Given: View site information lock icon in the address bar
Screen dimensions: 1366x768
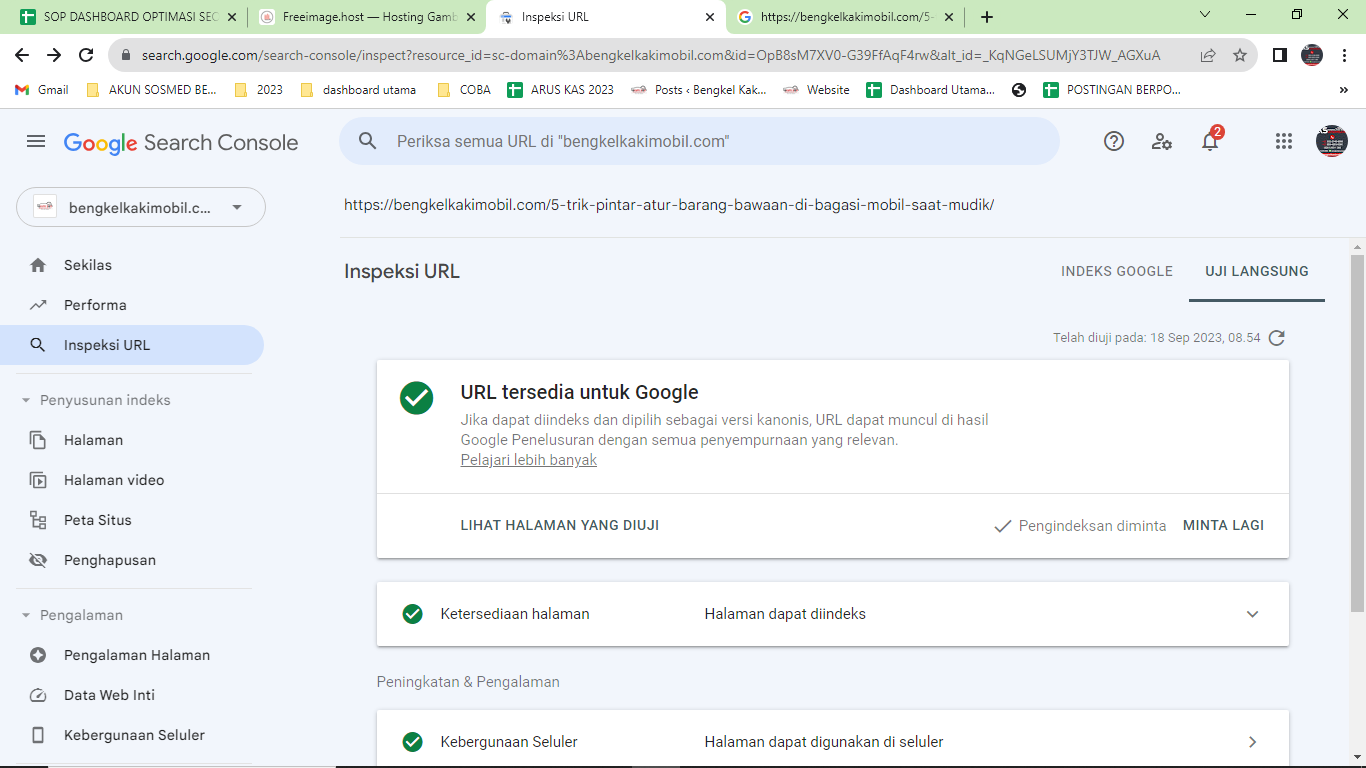Looking at the screenshot, I should pos(126,56).
